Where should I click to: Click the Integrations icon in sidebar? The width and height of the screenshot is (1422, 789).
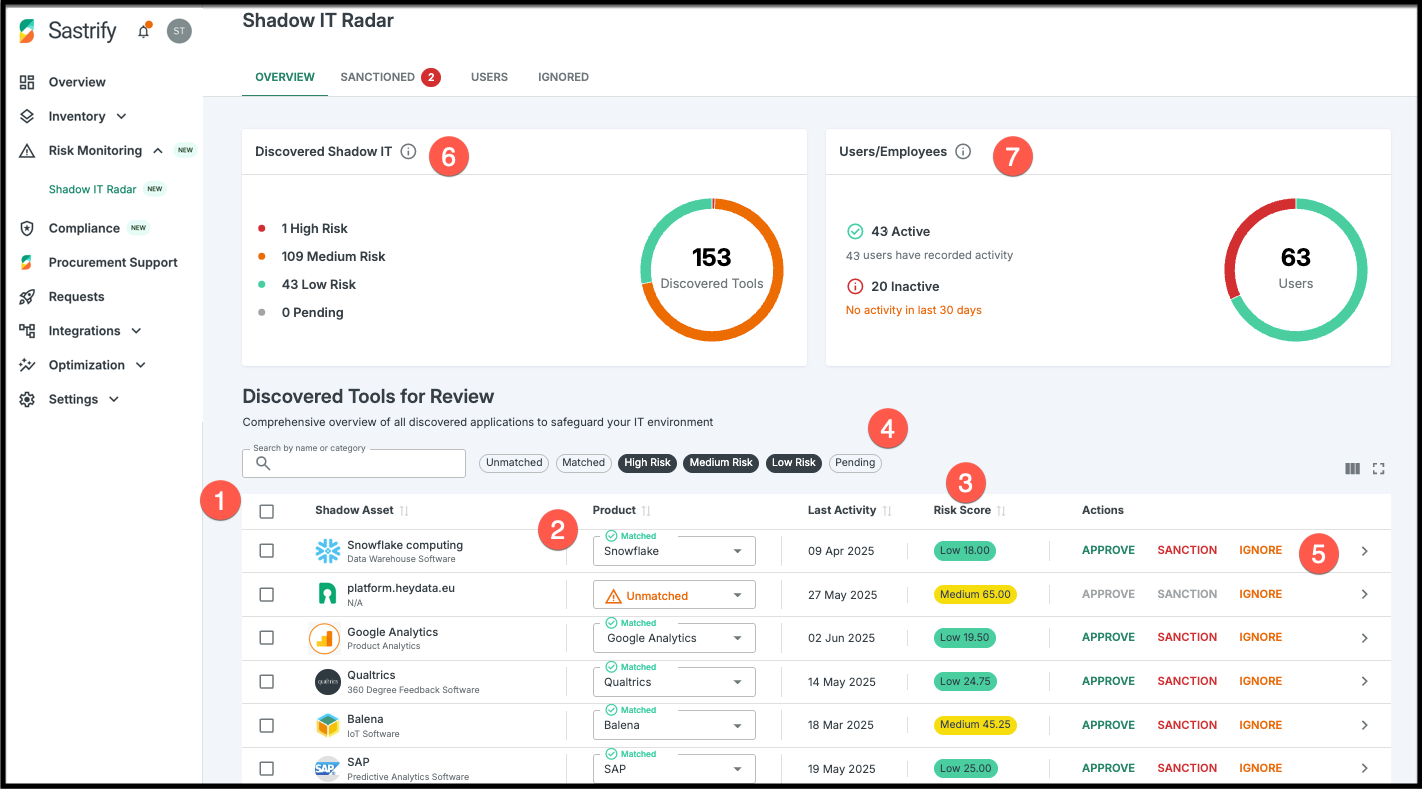point(27,331)
